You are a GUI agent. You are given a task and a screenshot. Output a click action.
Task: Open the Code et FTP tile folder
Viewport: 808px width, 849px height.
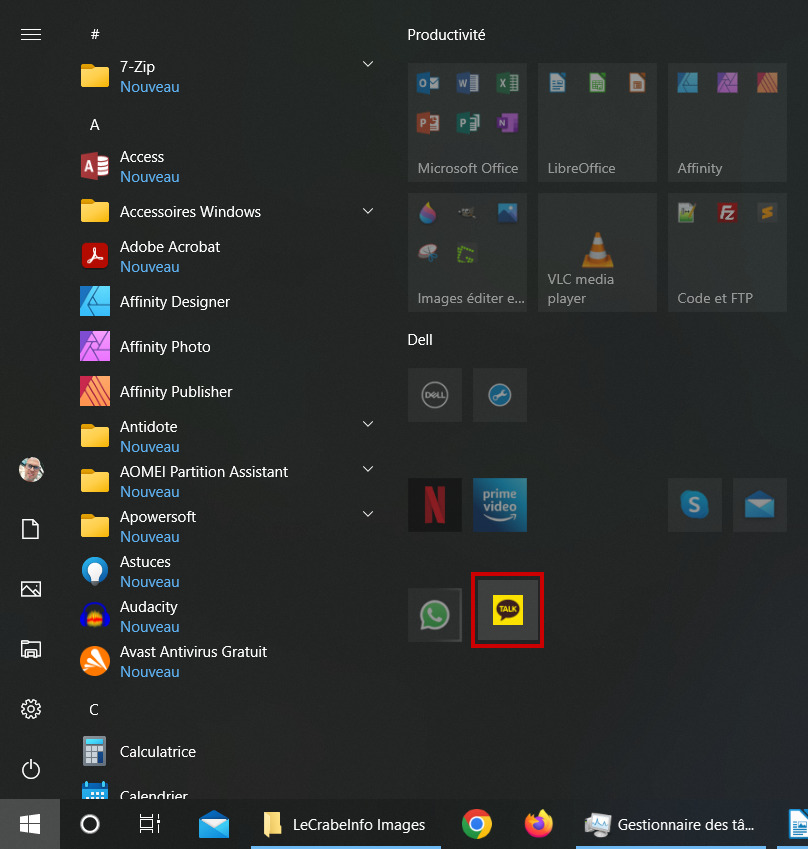(727, 252)
